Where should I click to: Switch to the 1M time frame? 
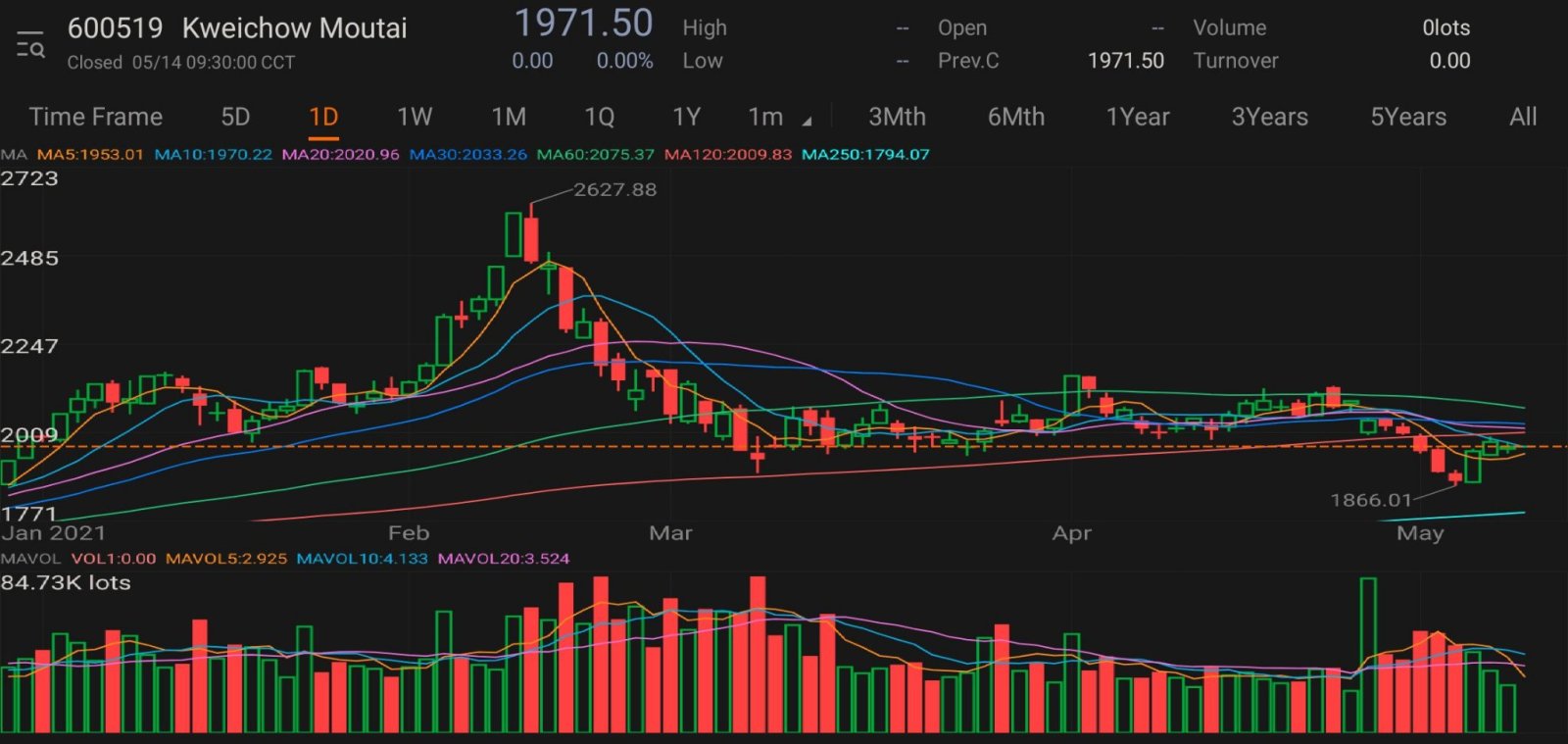coord(509,117)
